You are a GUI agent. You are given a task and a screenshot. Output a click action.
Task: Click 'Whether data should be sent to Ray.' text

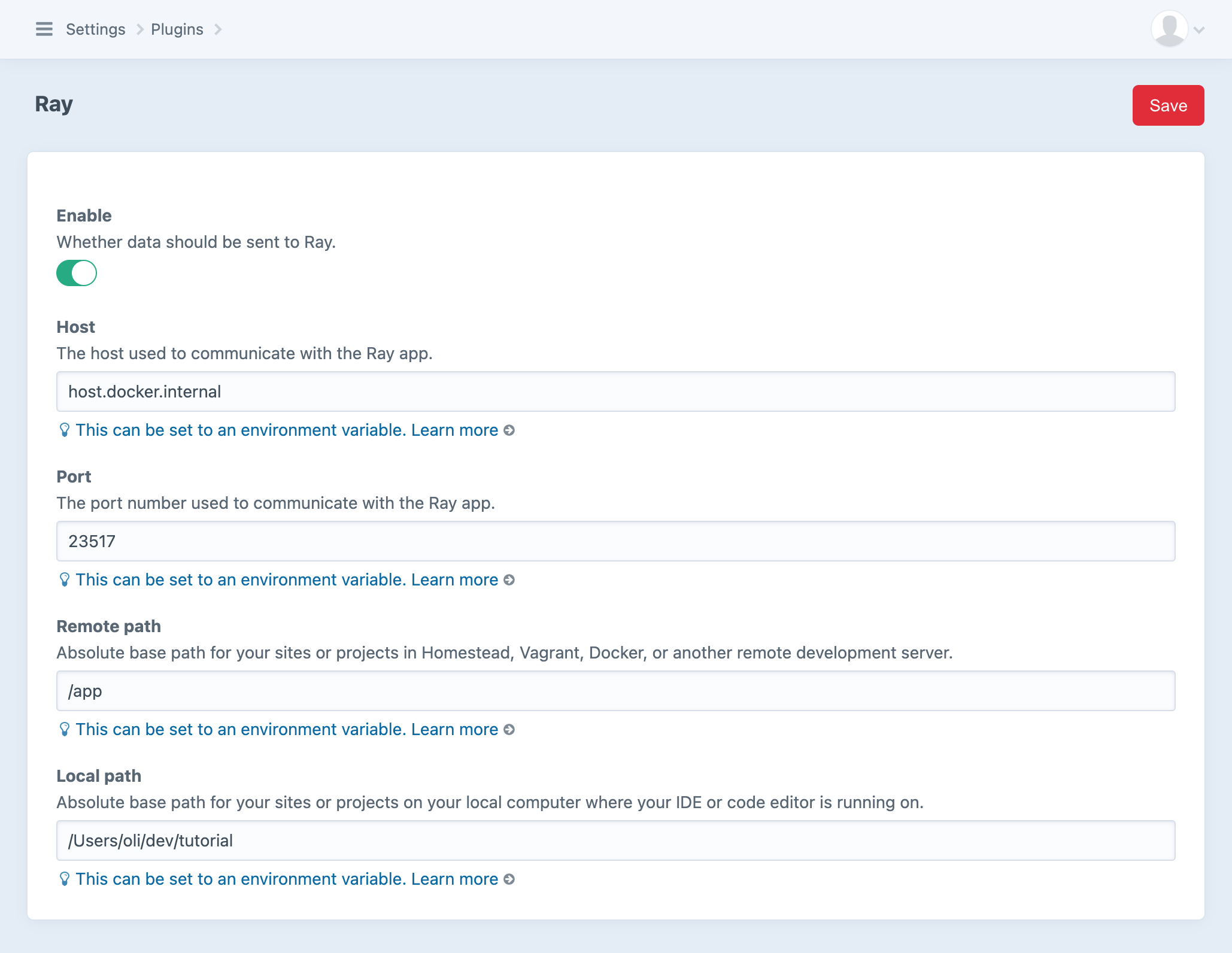pos(196,242)
